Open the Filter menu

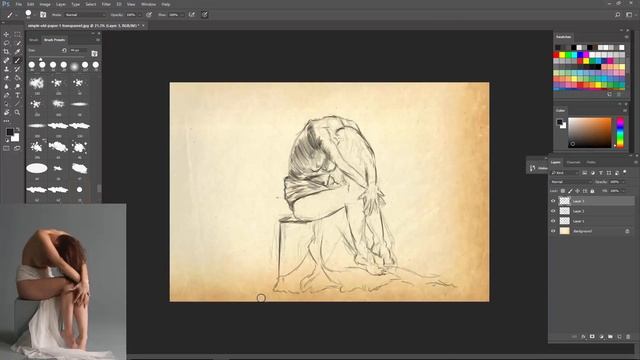click(x=106, y=4)
